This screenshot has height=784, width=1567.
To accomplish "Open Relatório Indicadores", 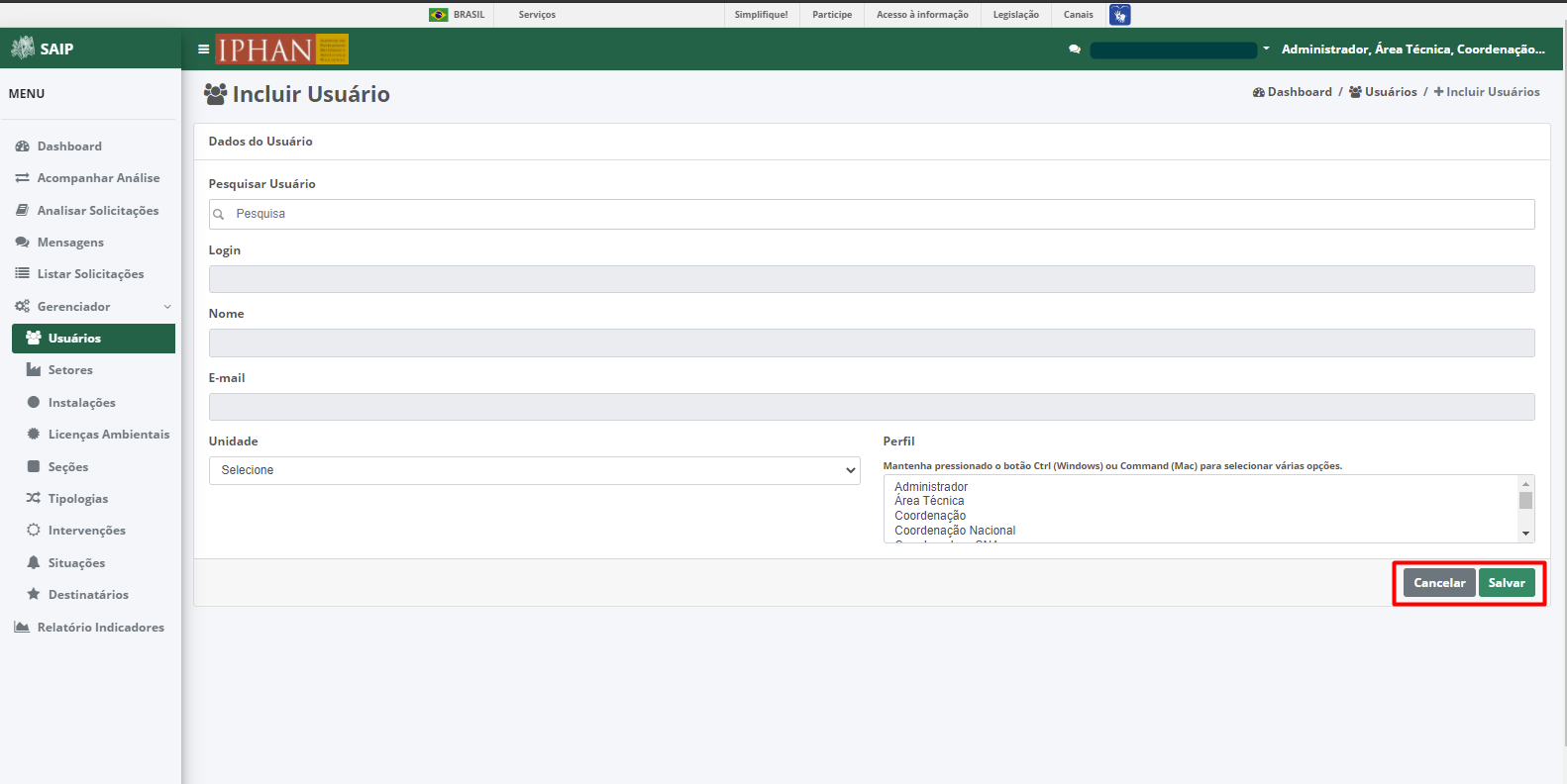I will [101, 628].
